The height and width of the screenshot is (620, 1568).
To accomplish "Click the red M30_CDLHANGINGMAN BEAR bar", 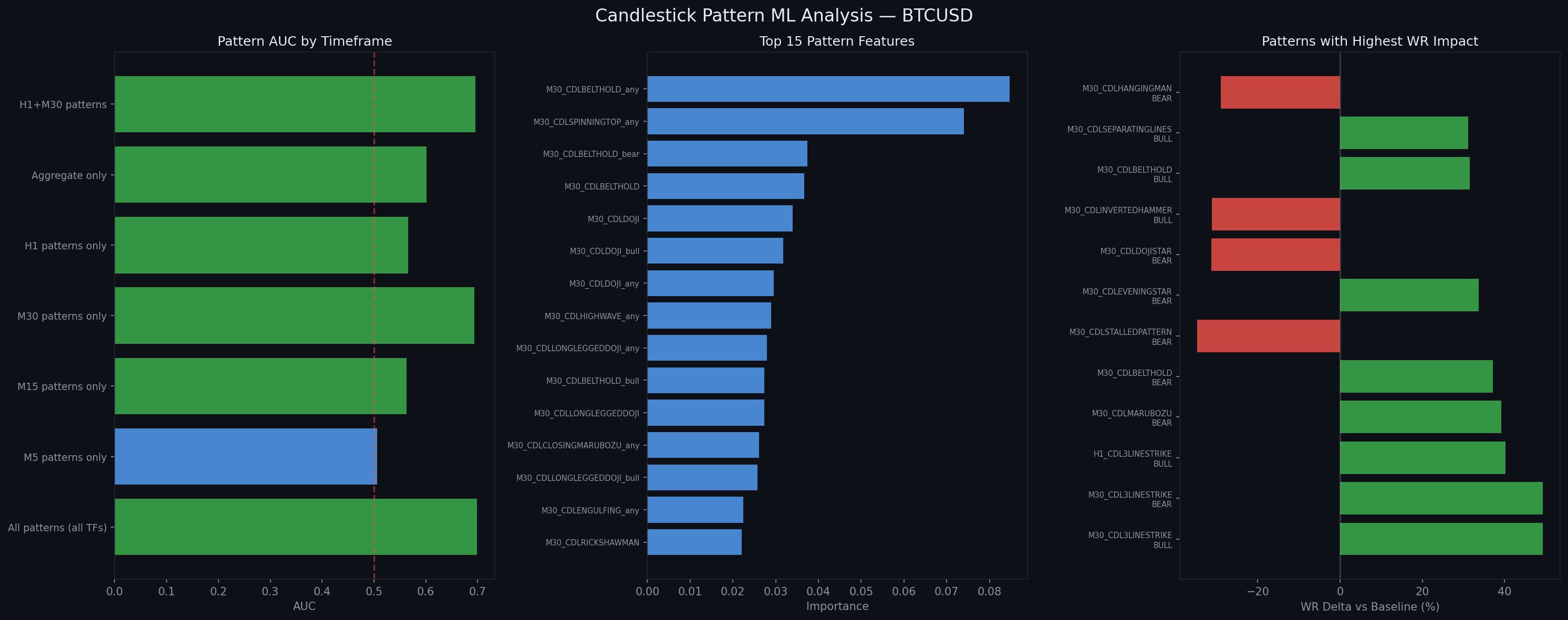I will click(1280, 92).
